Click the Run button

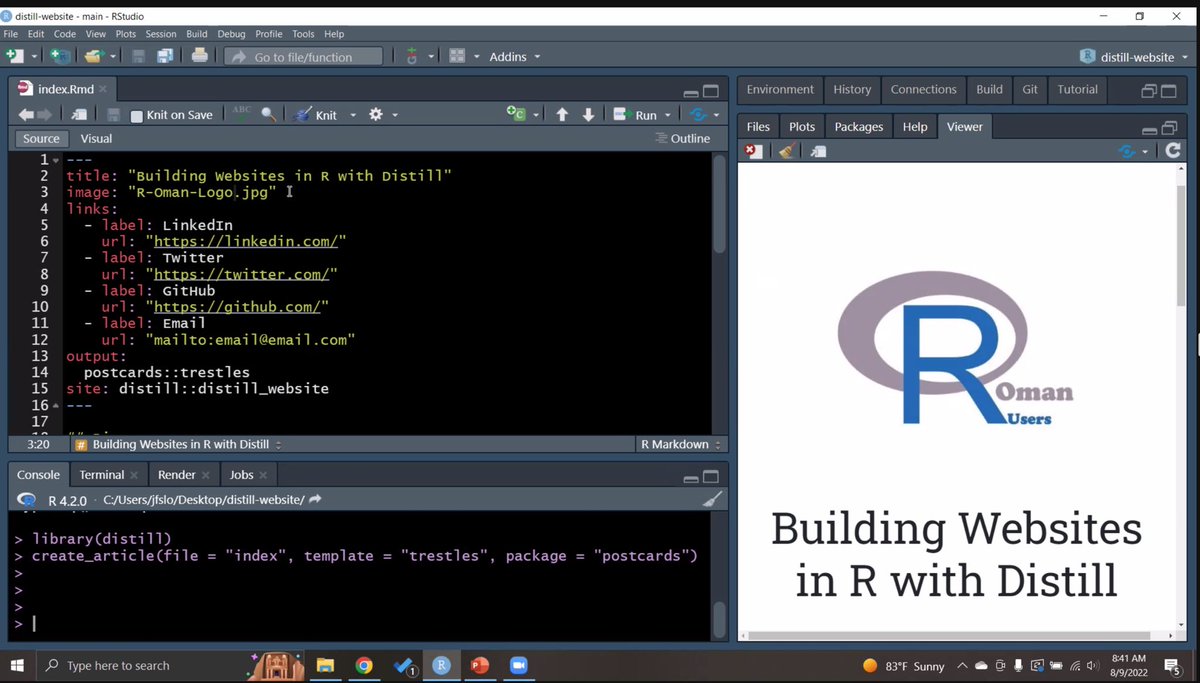(x=635, y=115)
